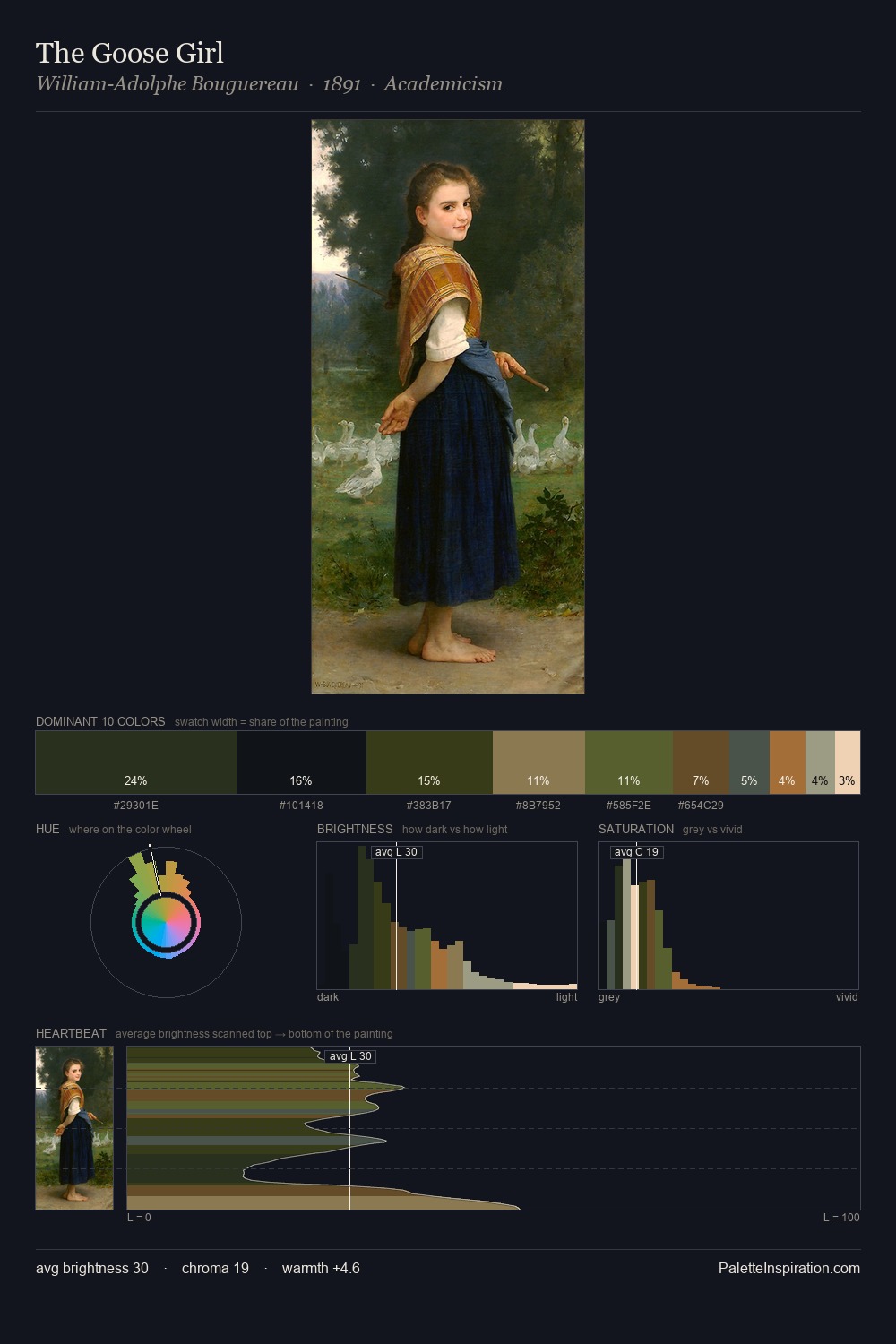Viewport: 896px width, 1344px height.
Task: Click the brightness histogram chart
Action: pyautogui.click(x=447, y=916)
